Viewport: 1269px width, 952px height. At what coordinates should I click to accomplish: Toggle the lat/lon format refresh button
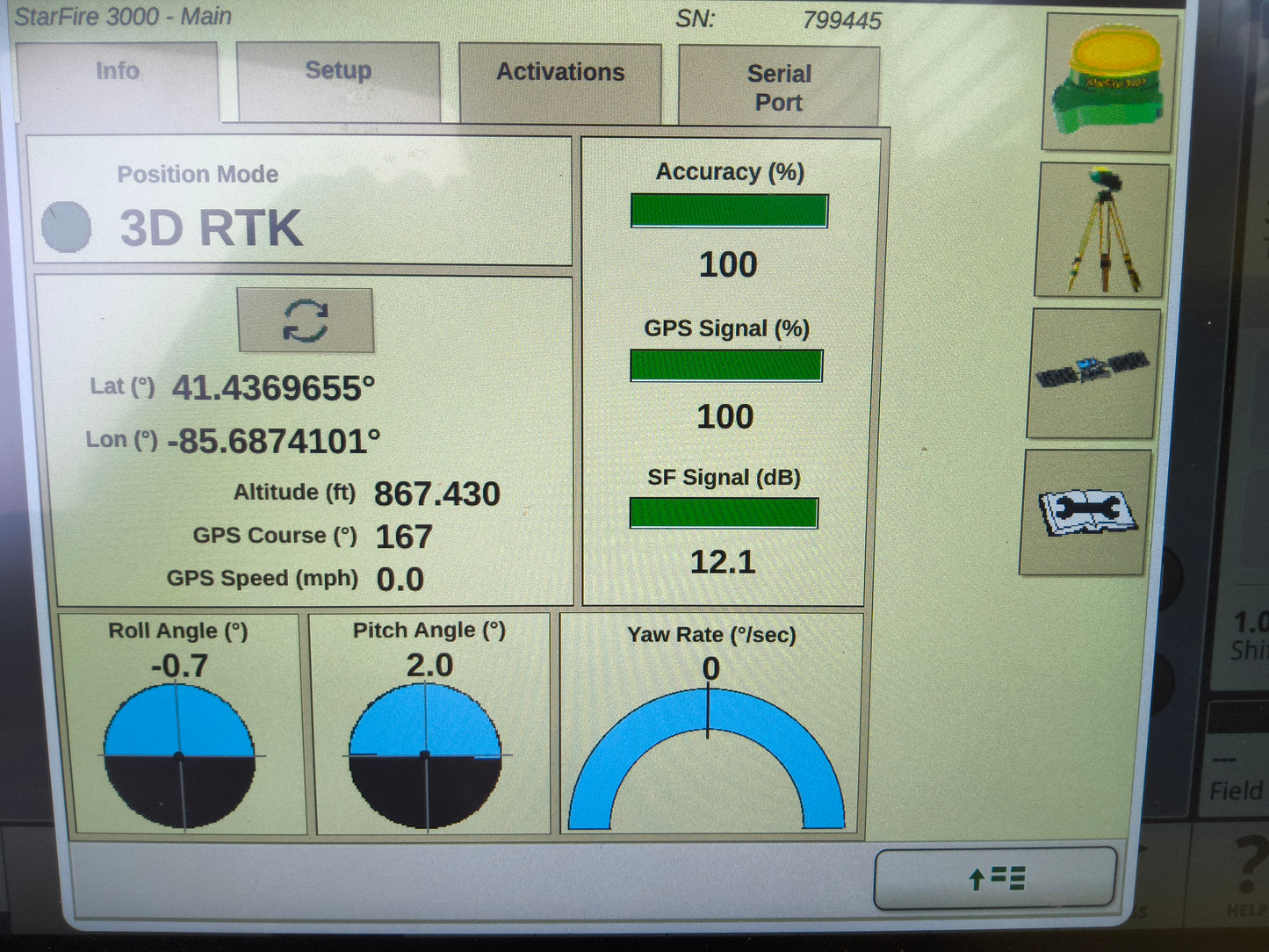pyautogui.click(x=306, y=321)
